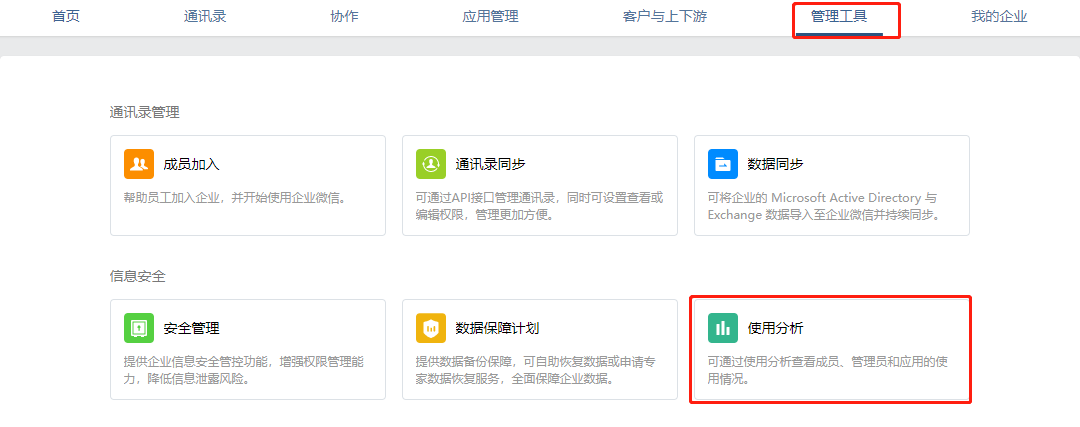The image size is (1080, 427).
Task: Open the 首页 tab
Action: [66, 17]
